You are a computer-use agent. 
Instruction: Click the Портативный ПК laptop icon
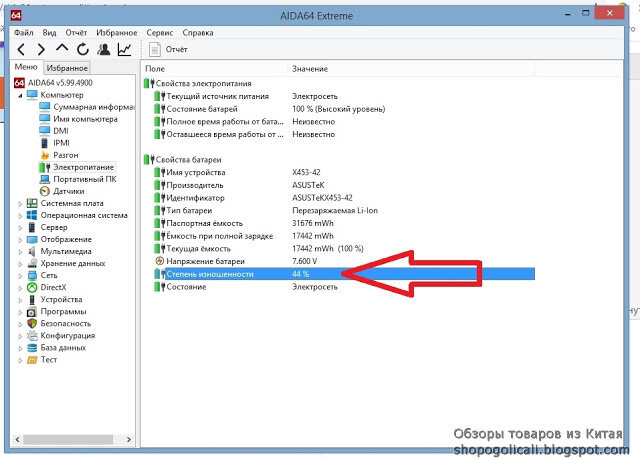point(44,179)
